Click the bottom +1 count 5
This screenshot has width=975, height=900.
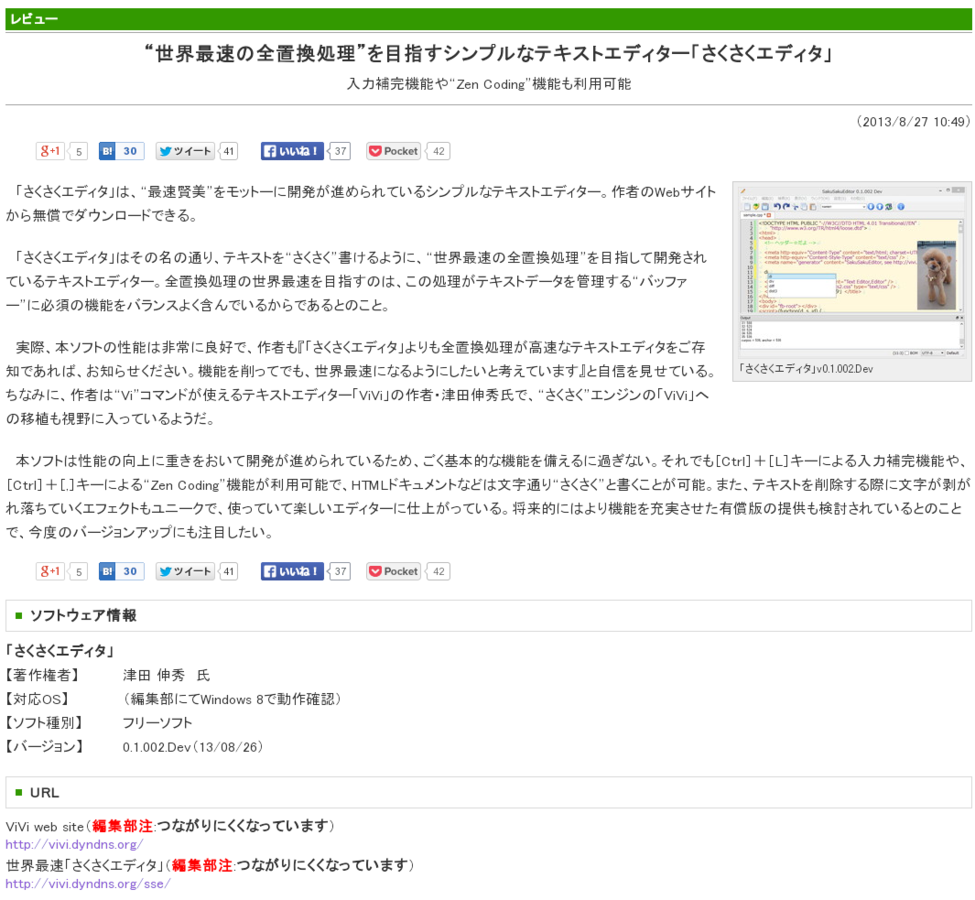pos(78,572)
